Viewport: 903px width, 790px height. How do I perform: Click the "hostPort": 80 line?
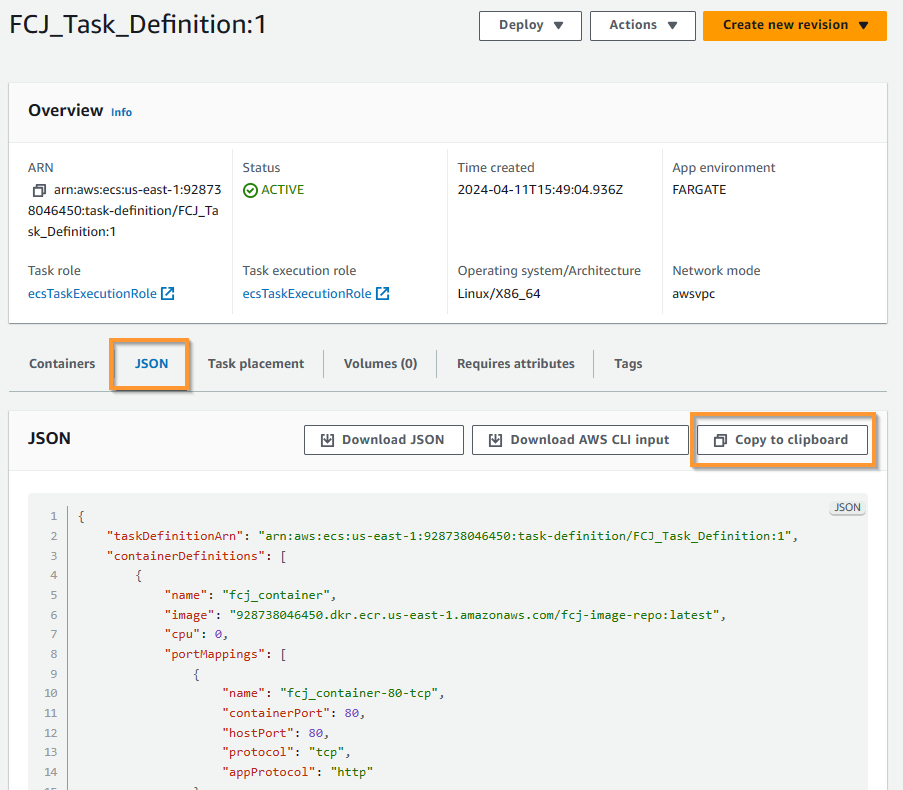275,733
